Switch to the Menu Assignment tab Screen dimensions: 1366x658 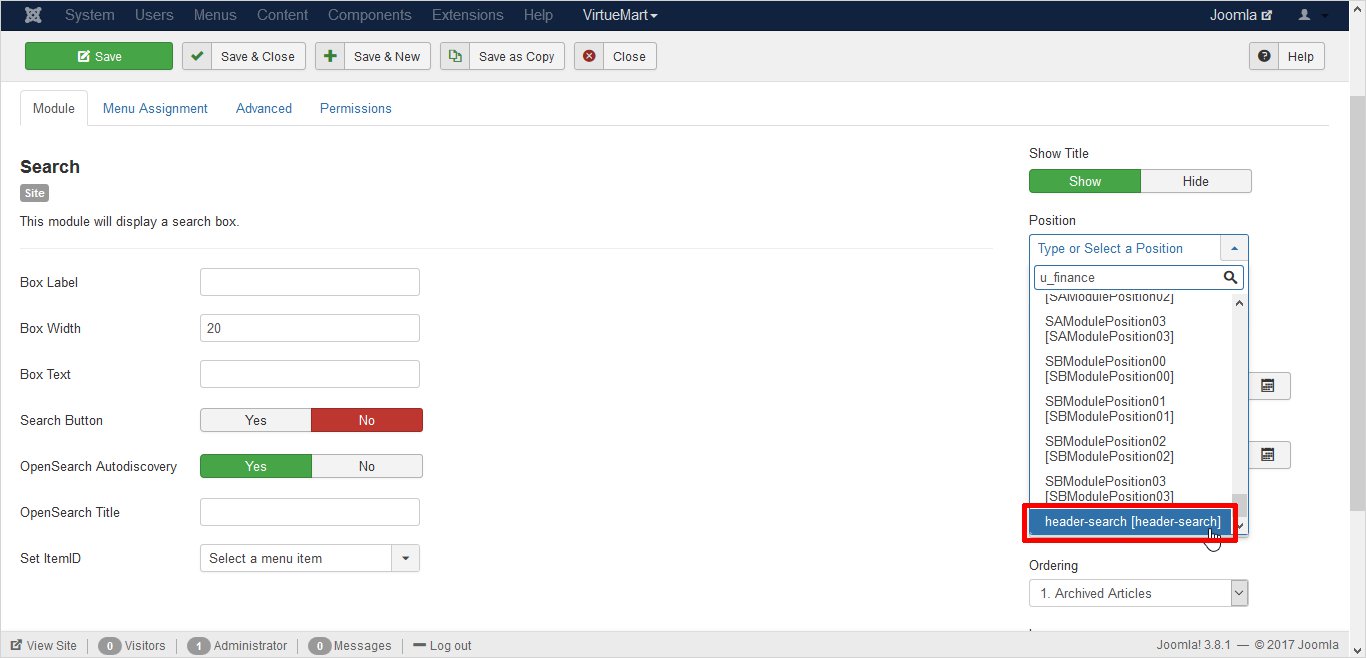pyautogui.click(x=155, y=108)
